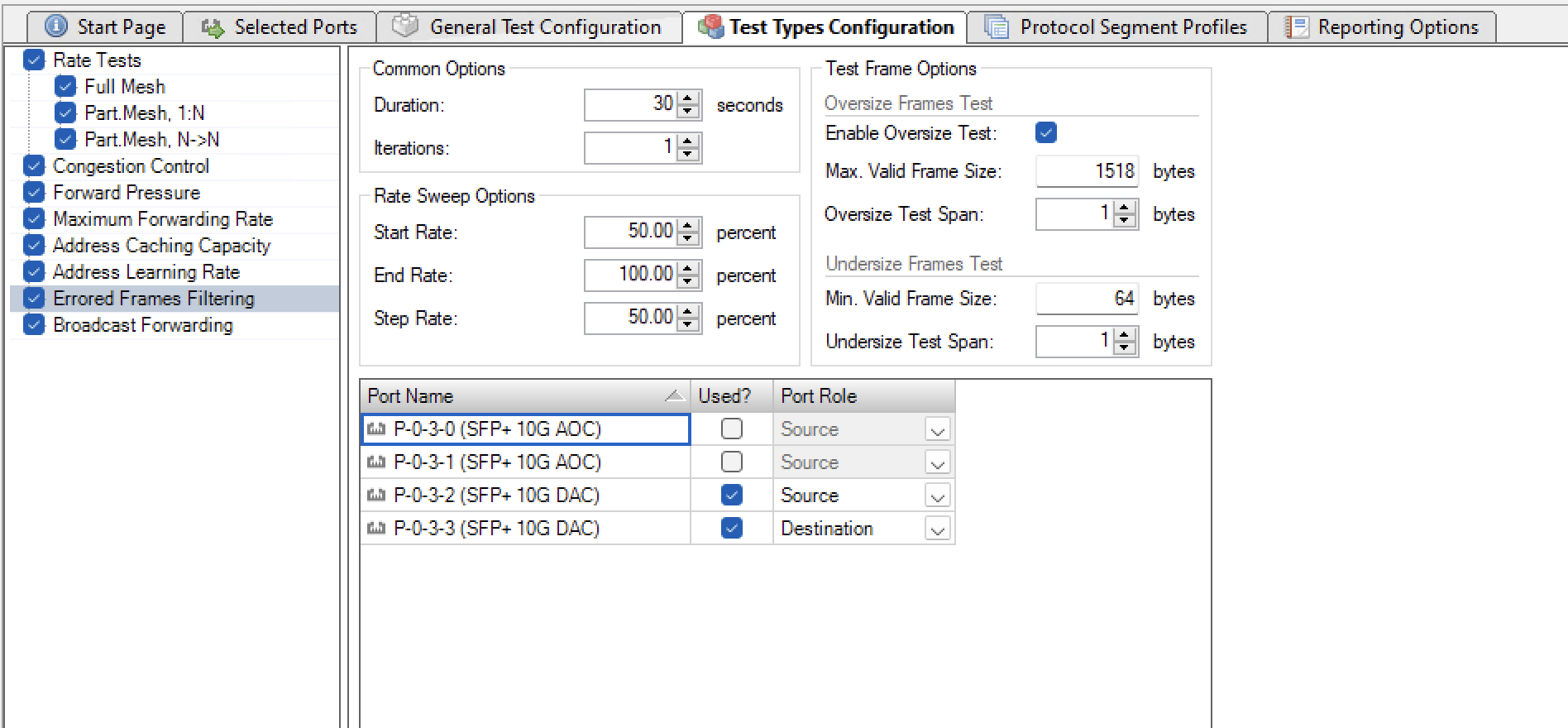Toggle Address Learning Rate checkbox

click(x=34, y=271)
